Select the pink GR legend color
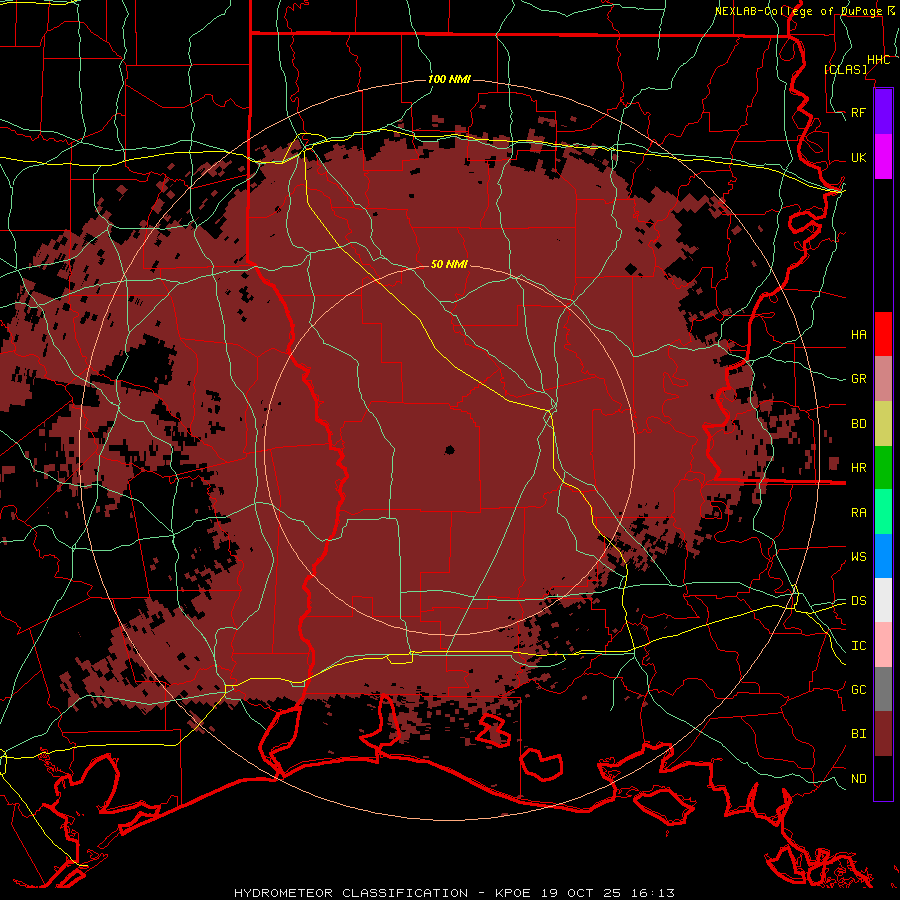The height and width of the screenshot is (900, 900). coord(883,379)
